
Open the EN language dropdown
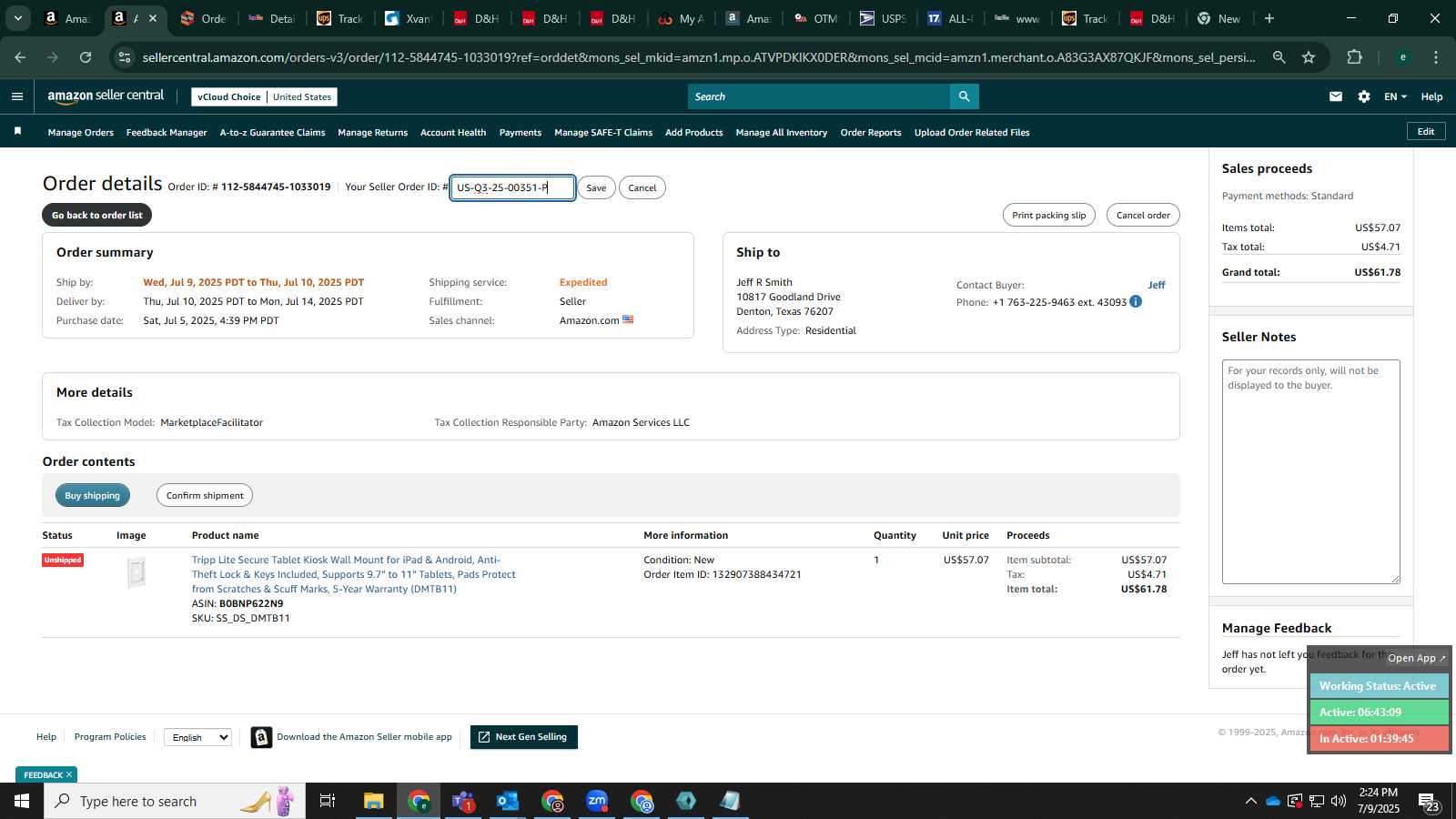(1395, 96)
